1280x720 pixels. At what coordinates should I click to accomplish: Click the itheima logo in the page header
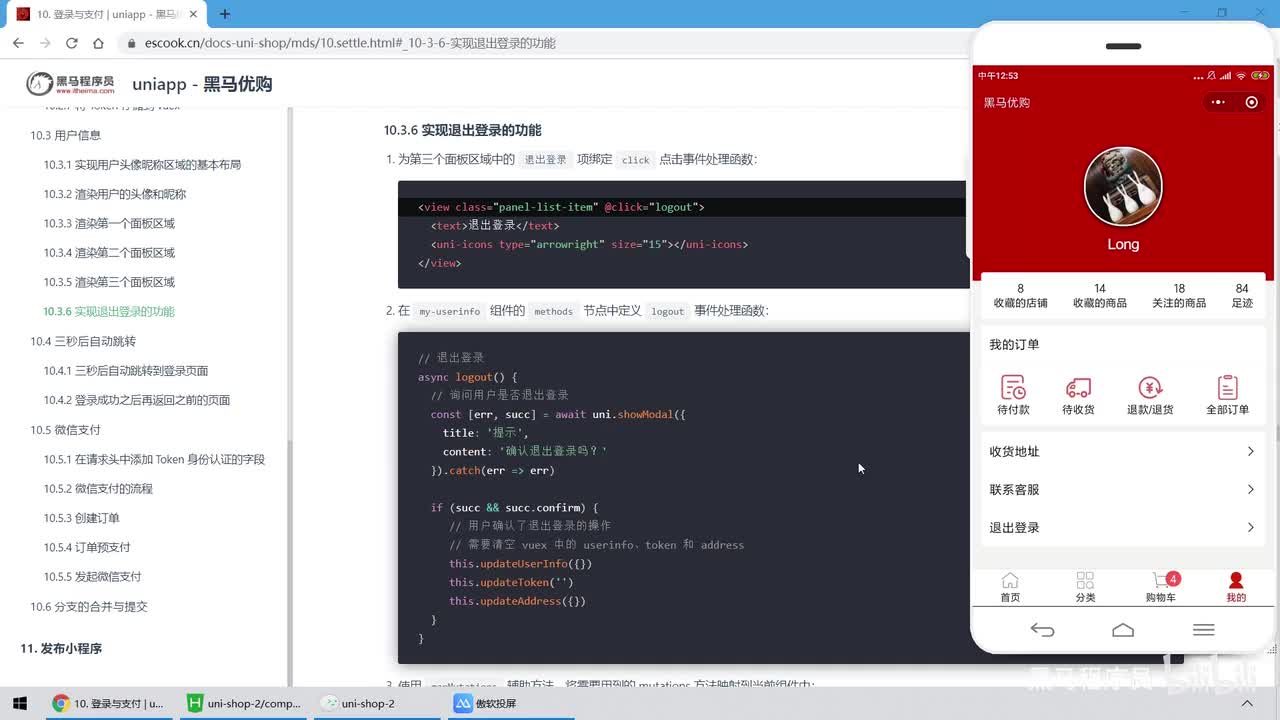point(70,84)
